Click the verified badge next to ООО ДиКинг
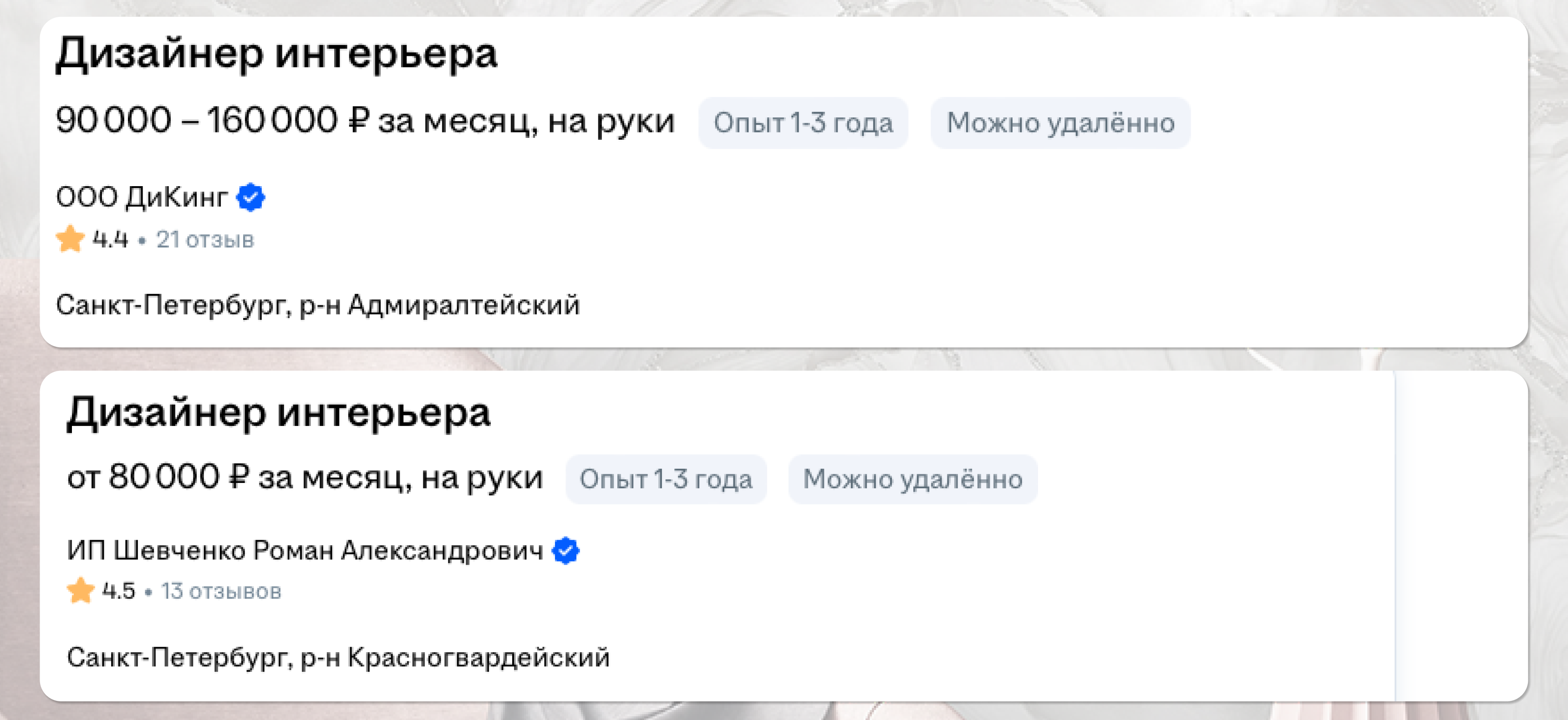This screenshot has height=720, width=1568. coord(251,197)
